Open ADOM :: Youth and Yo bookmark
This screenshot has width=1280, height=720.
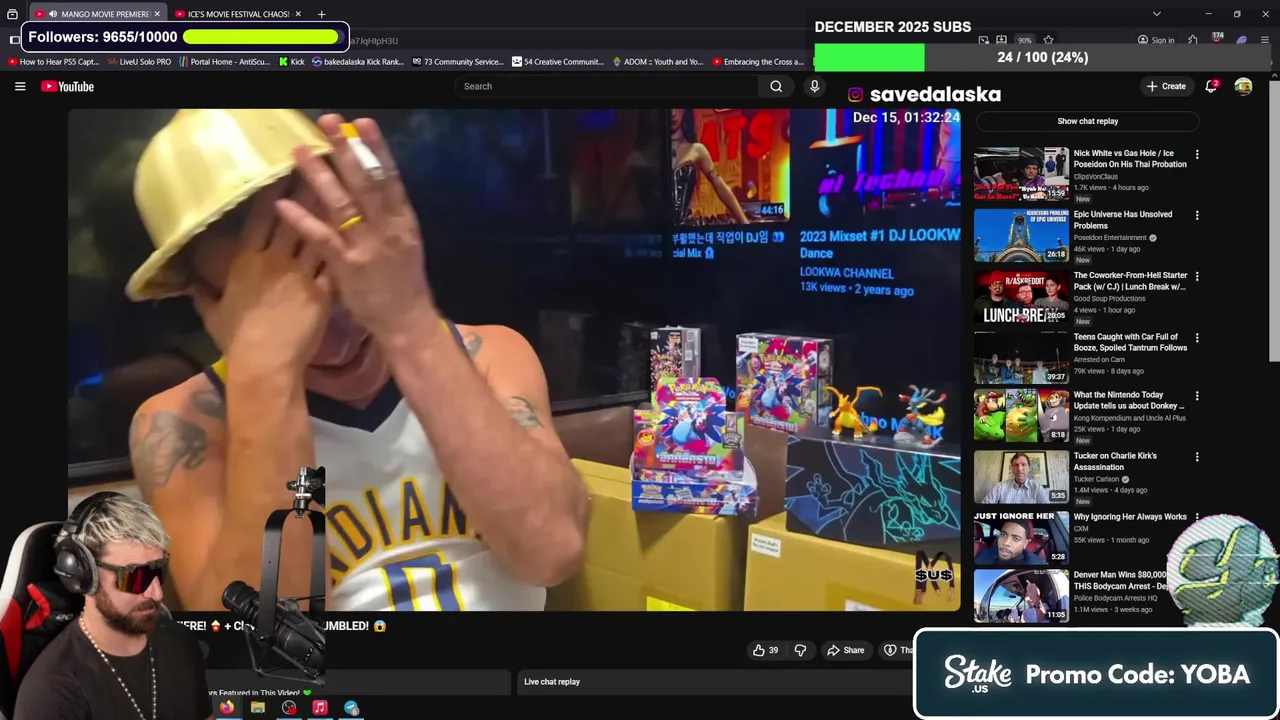click(x=657, y=61)
